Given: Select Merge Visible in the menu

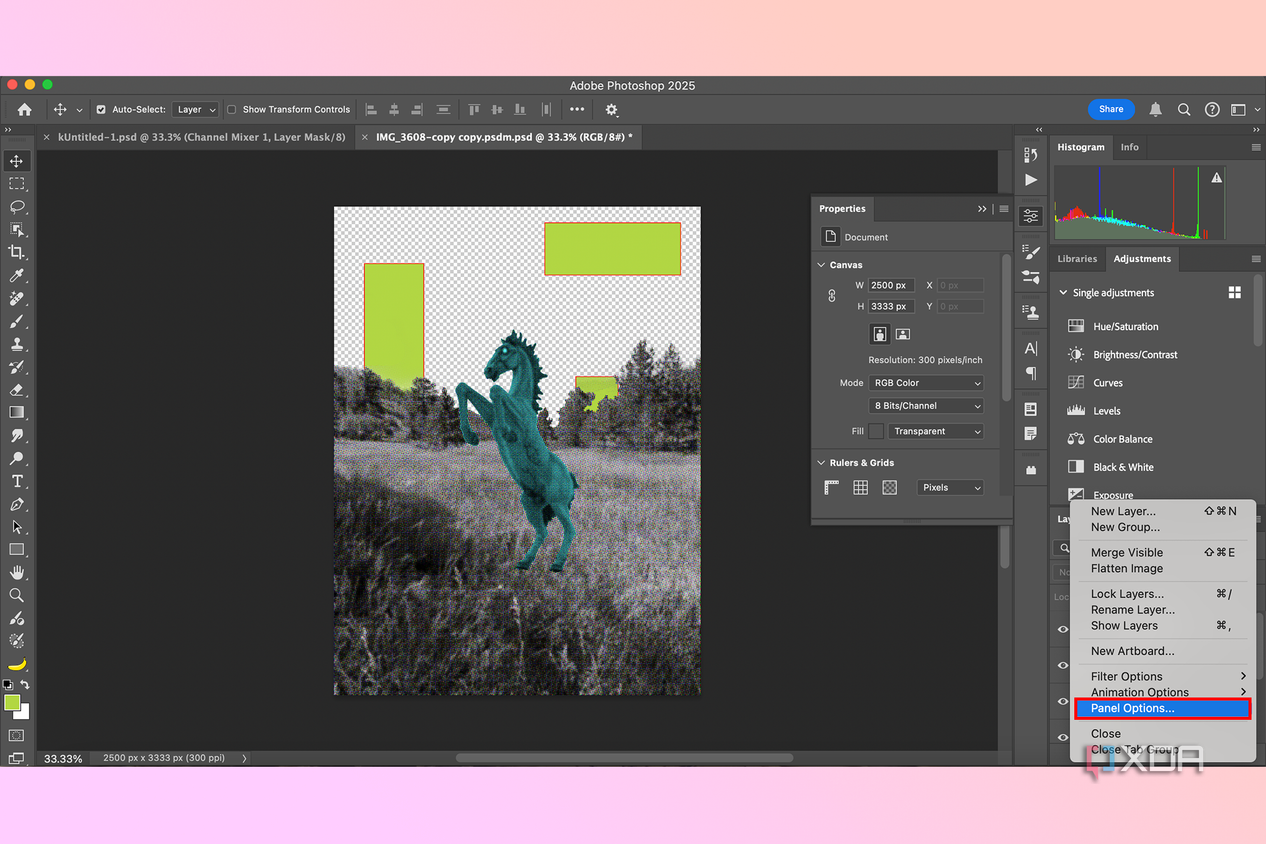Looking at the screenshot, I should [x=1162, y=552].
